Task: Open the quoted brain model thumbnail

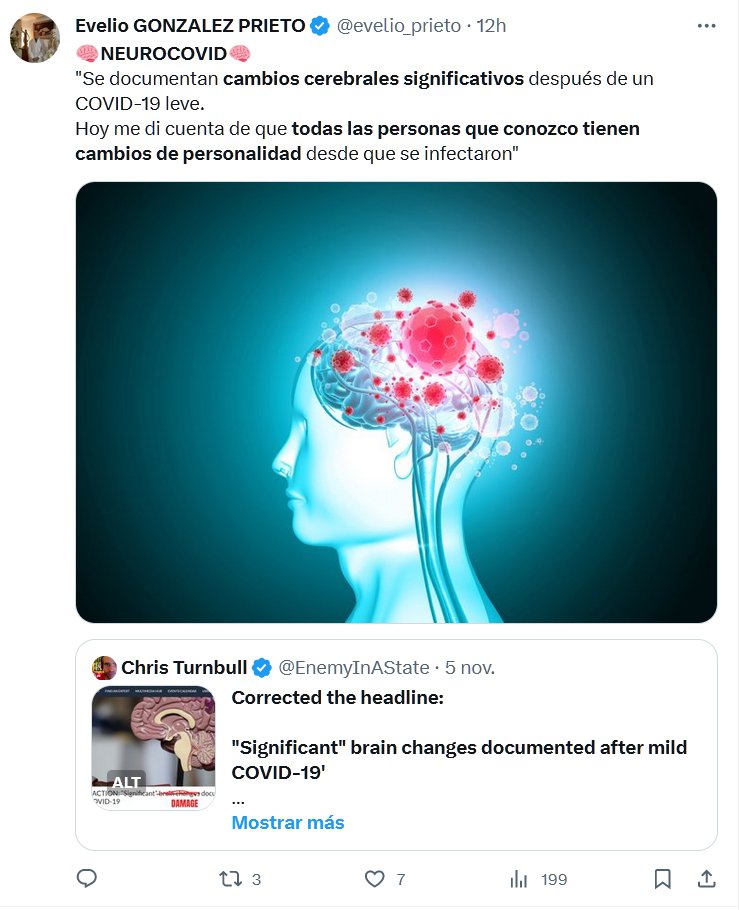Action: click(x=154, y=748)
